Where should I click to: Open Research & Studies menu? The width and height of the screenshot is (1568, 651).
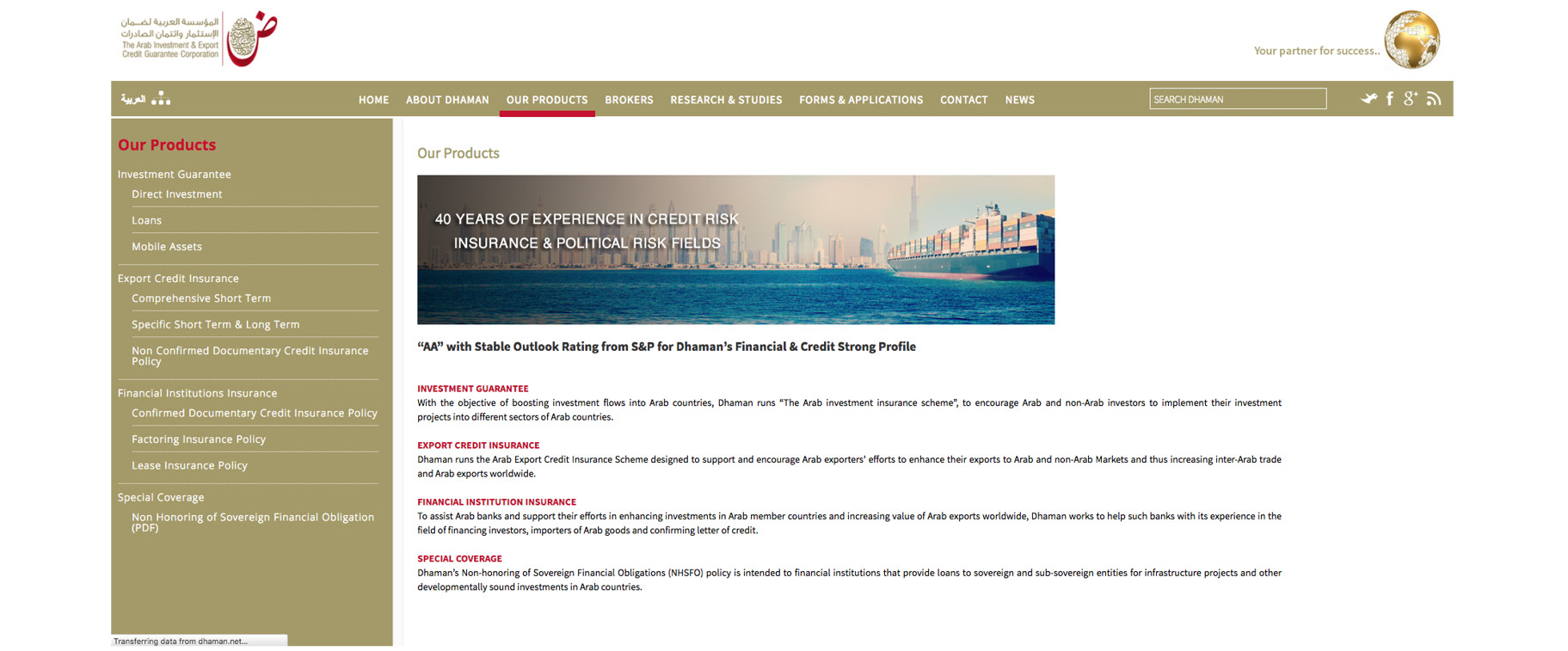tap(726, 100)
